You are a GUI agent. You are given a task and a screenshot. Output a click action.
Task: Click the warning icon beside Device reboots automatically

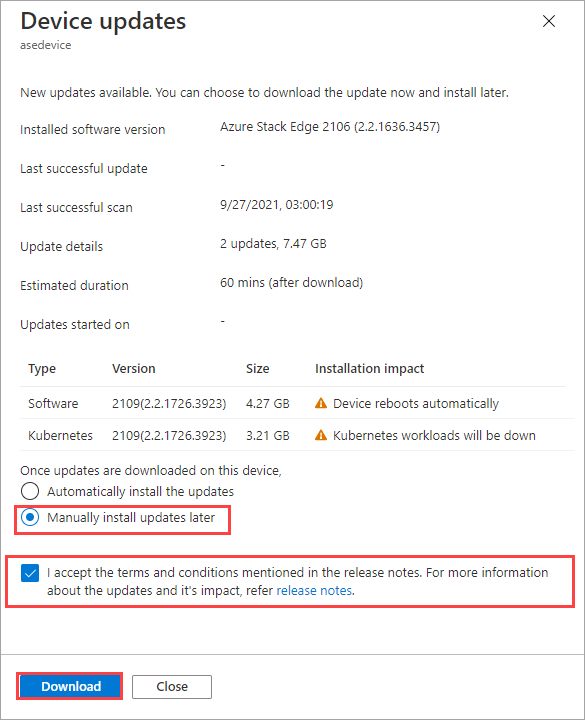coord(321,403)
